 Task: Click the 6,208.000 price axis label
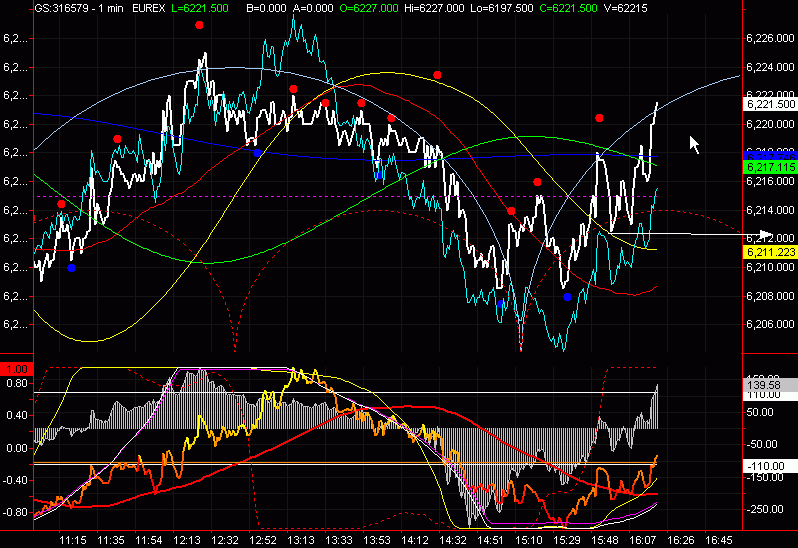click(x=770, y=296)
